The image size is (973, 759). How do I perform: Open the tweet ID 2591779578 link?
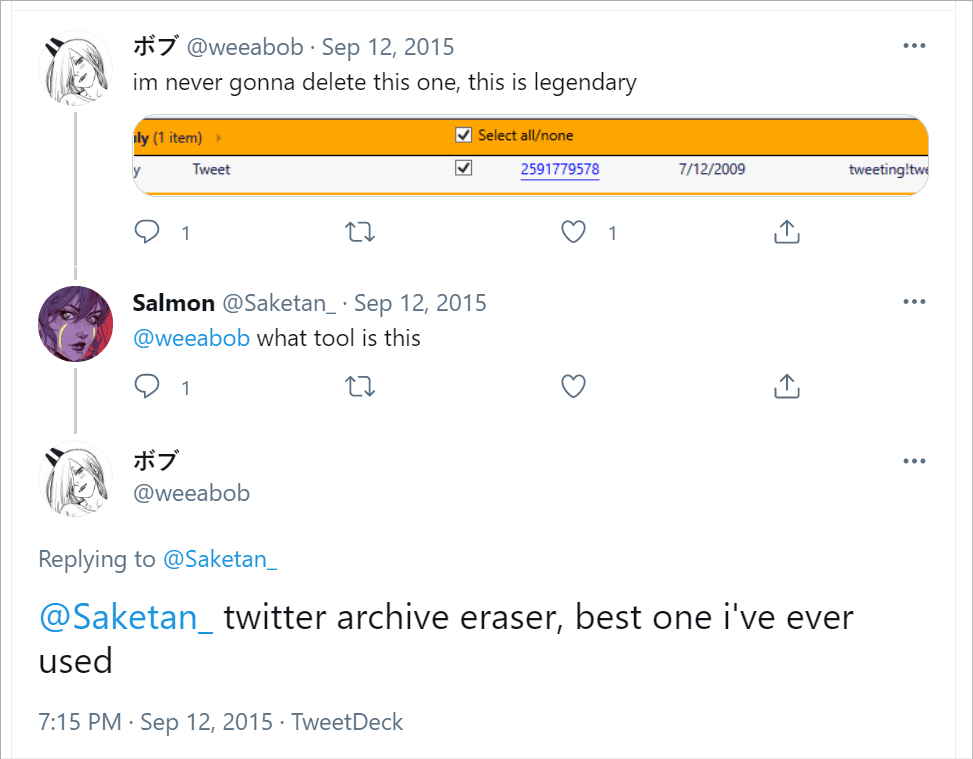pyautogui.click(x=559, y=168)
